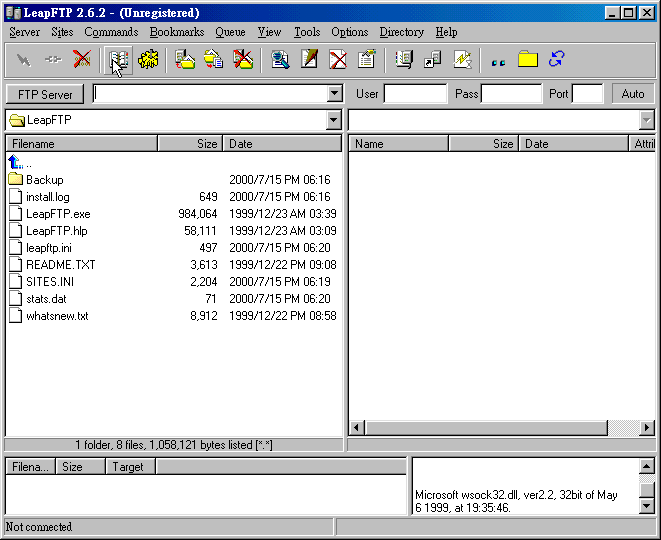
Task: Click the add-to-queue folder icon
Action: coord(213,59)
